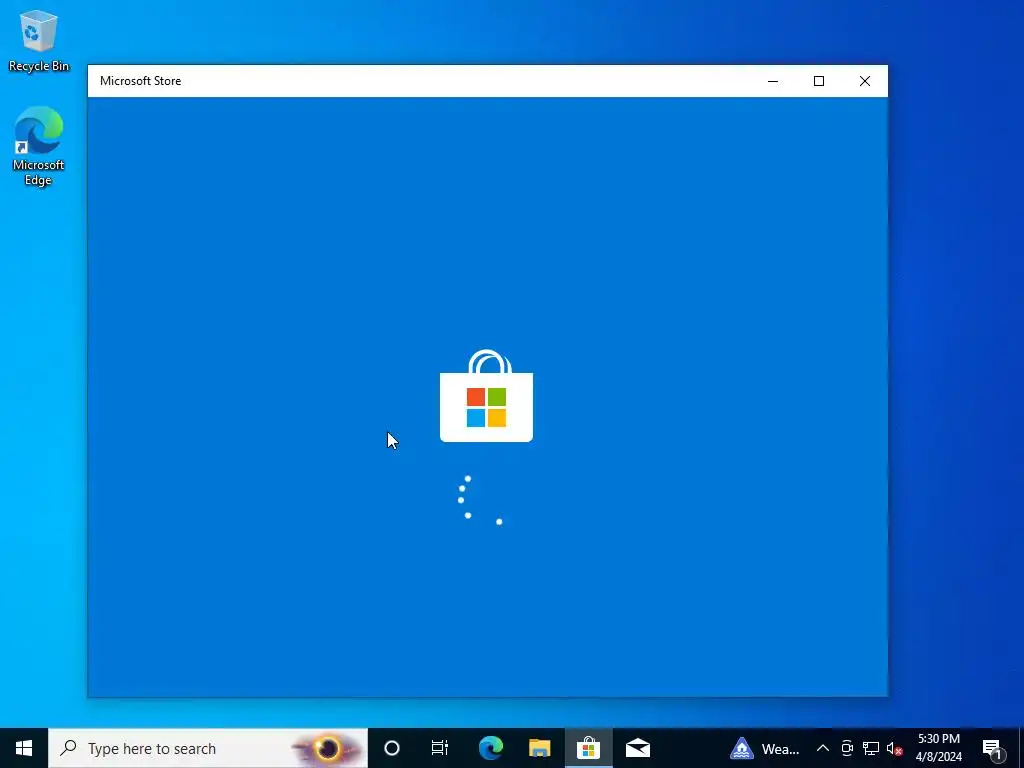Screen dimensions: 1024x768
Task: Open the Action Center notifications icon
Action: 991,748
